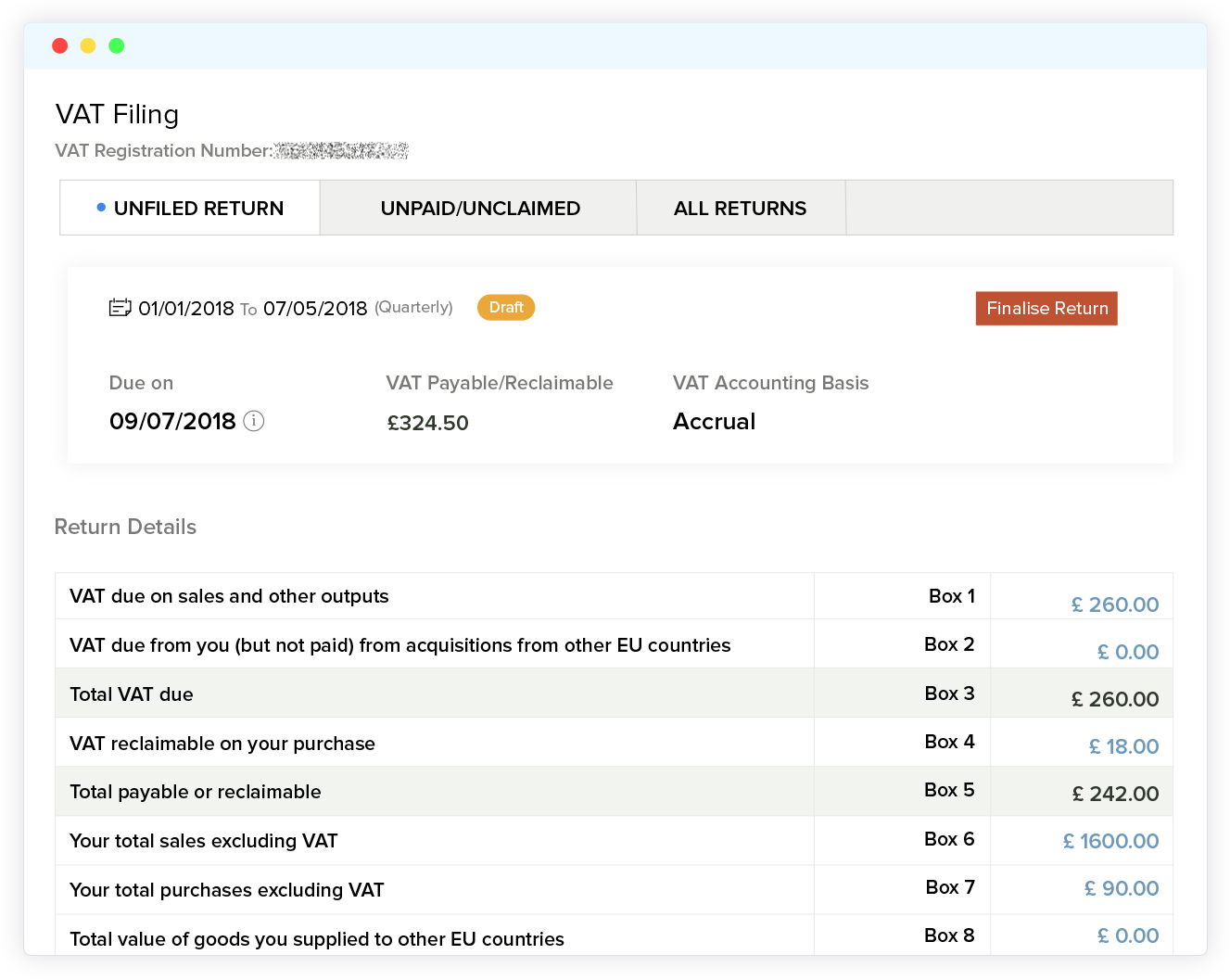Click the red close window button
The image size is (1230, 980).
pyautogui.click(x=60, y=45)
